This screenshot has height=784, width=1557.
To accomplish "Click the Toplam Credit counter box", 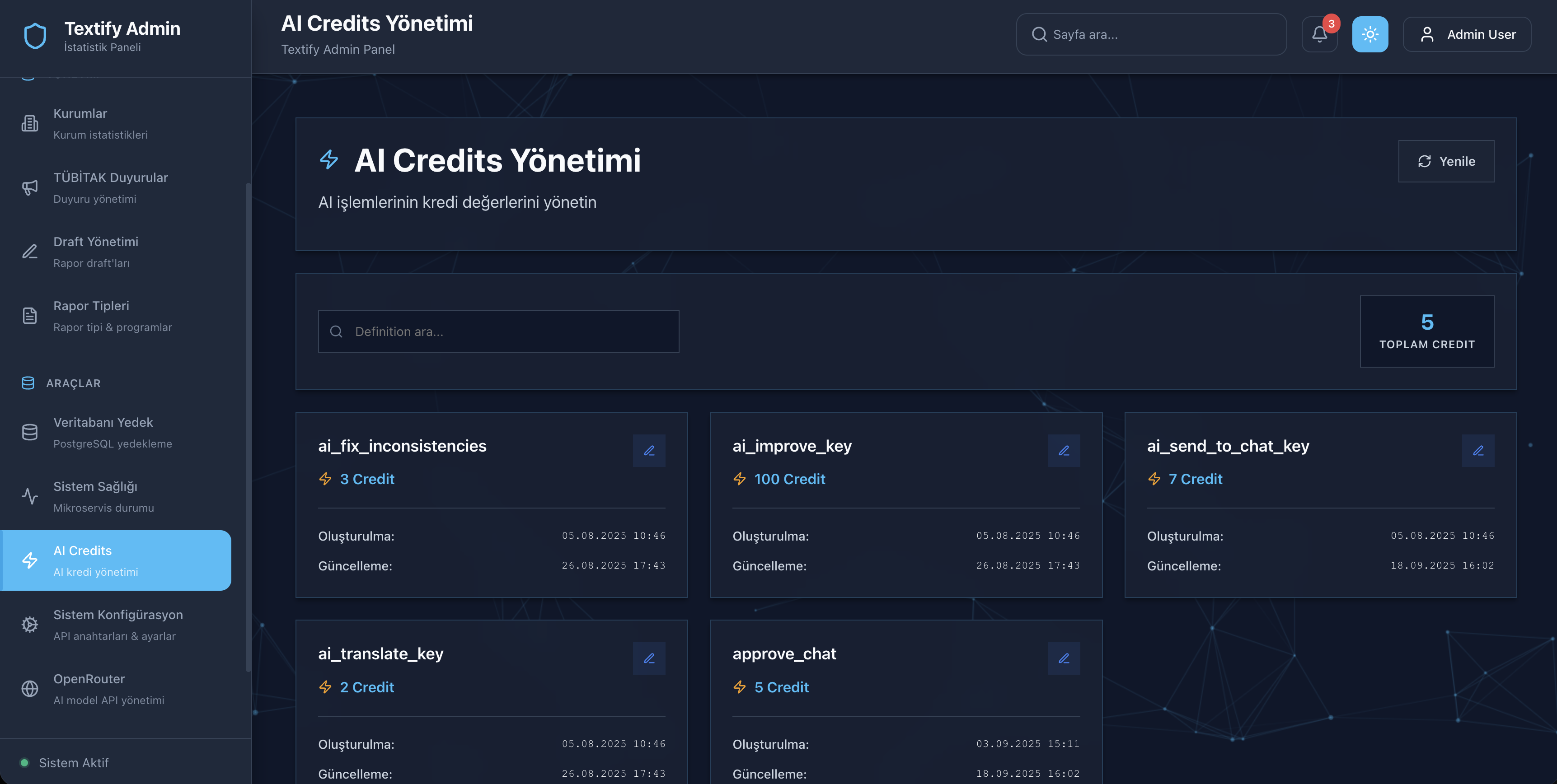I will click(x=1426, y=331).
